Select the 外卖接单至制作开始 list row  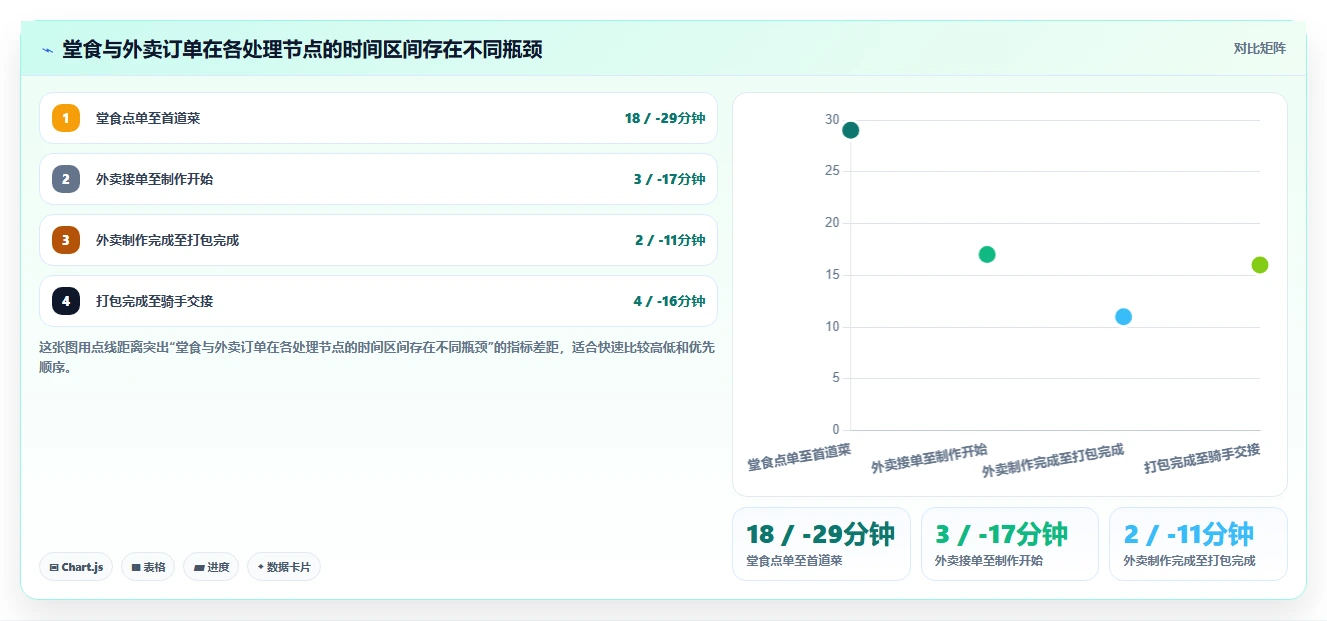[x=378, y=179]
